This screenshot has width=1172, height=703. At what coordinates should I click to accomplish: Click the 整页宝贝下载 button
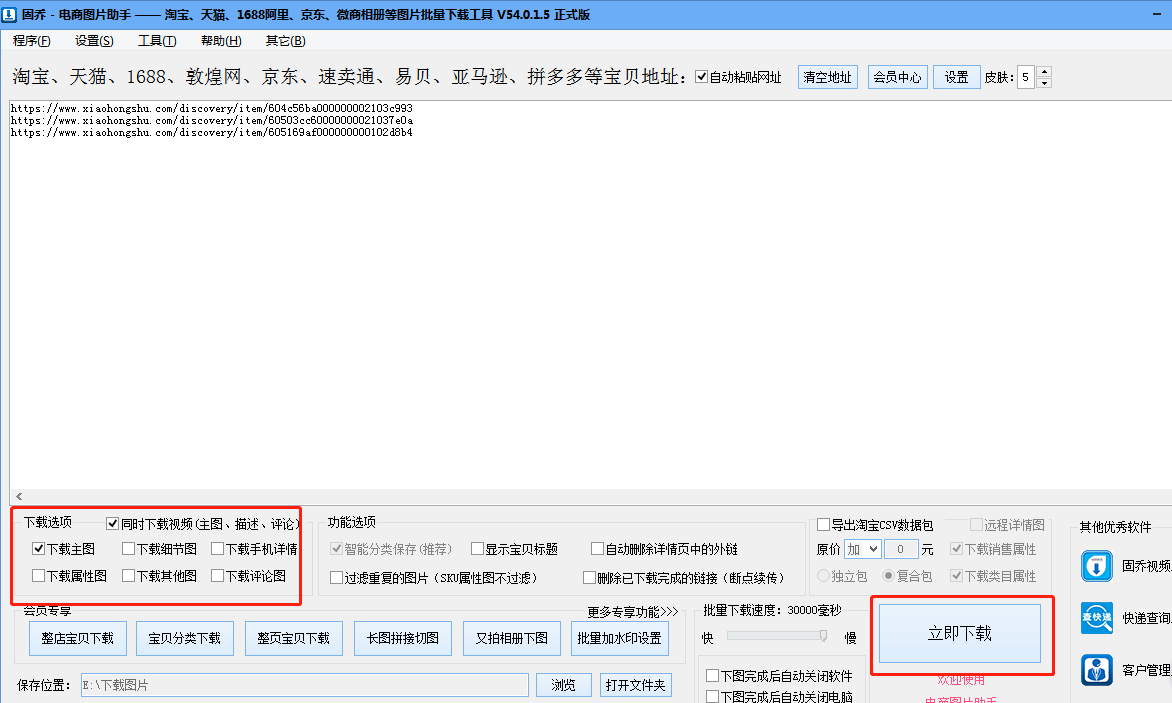[x=294, y=638]
